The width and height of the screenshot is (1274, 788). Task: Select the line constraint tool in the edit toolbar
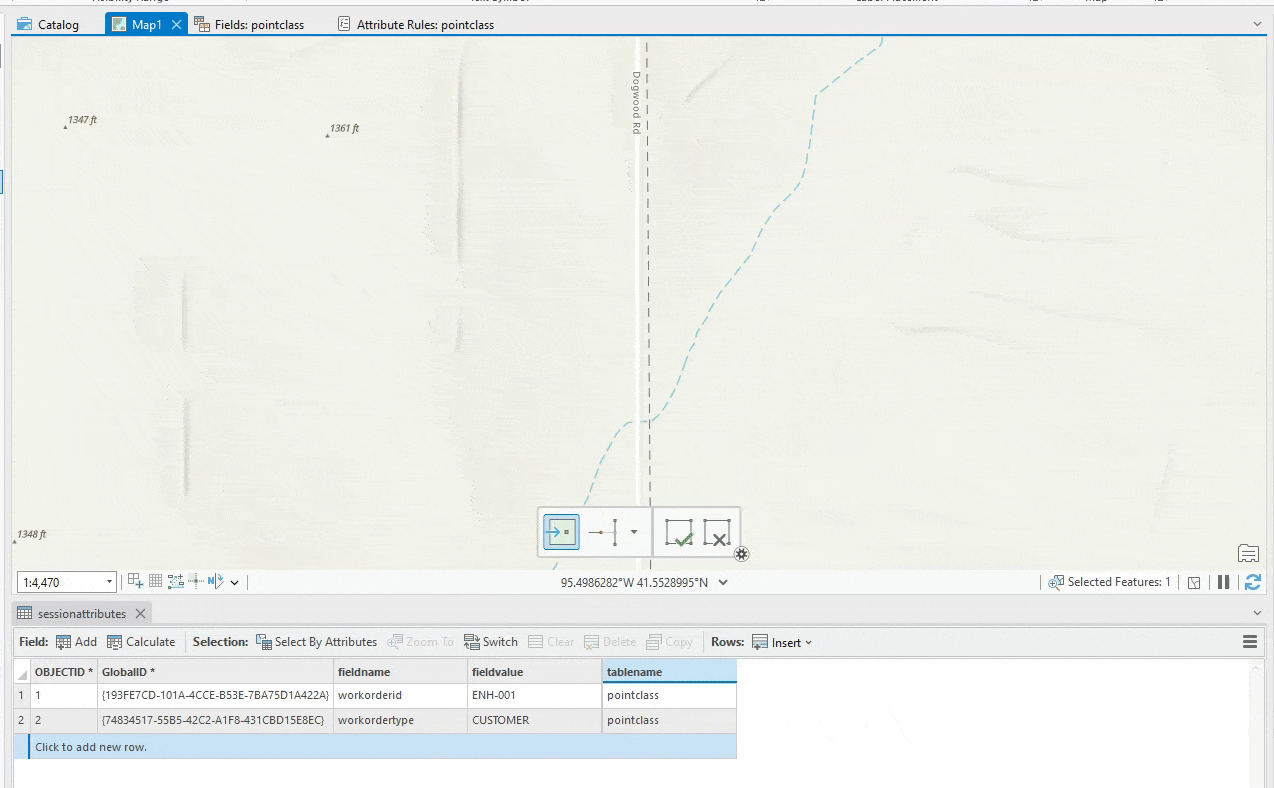603,532
